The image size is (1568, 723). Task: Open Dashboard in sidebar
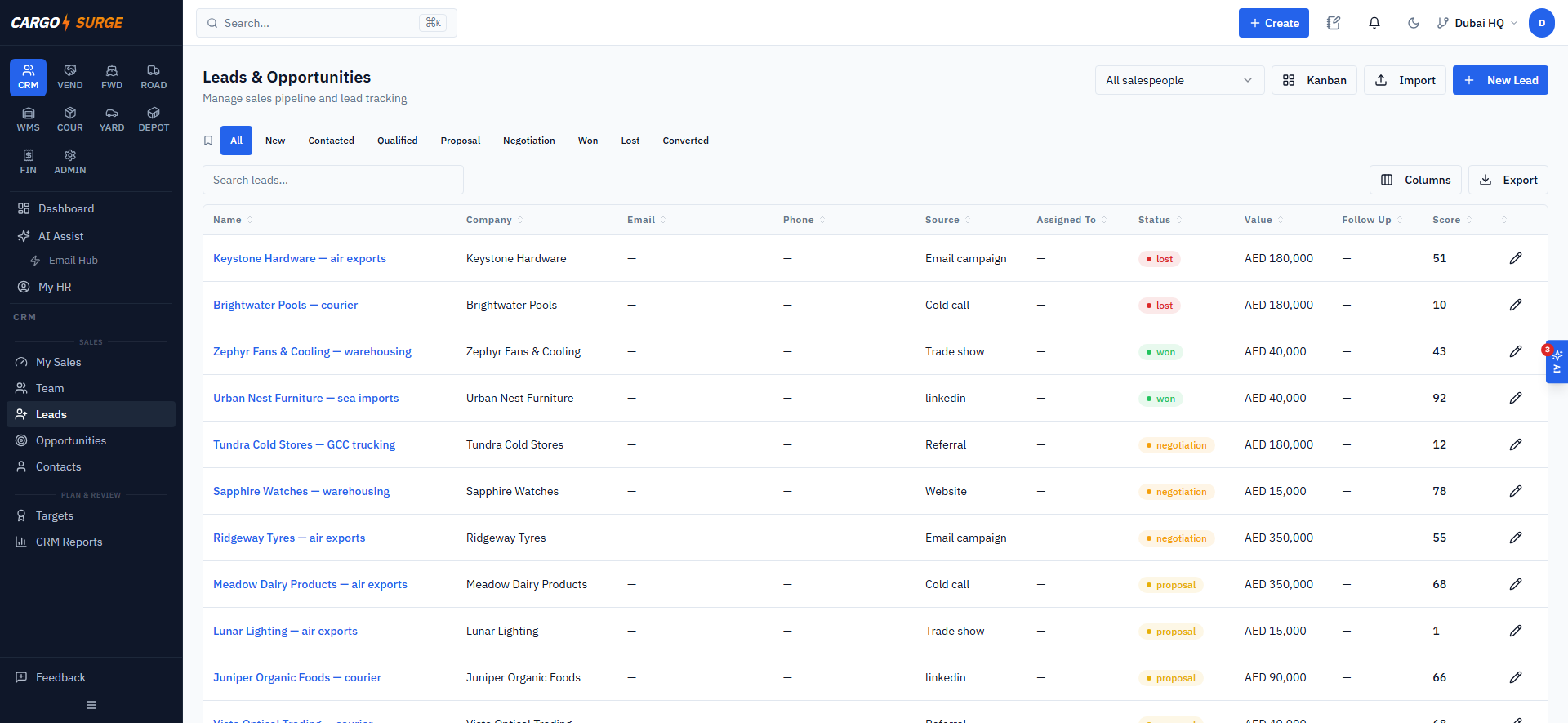(91, 208)
